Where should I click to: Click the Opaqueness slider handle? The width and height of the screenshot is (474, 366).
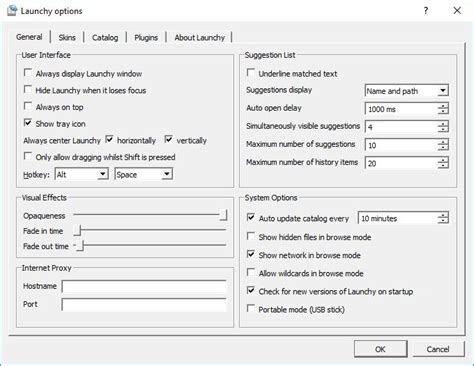(x=224, y=215)
